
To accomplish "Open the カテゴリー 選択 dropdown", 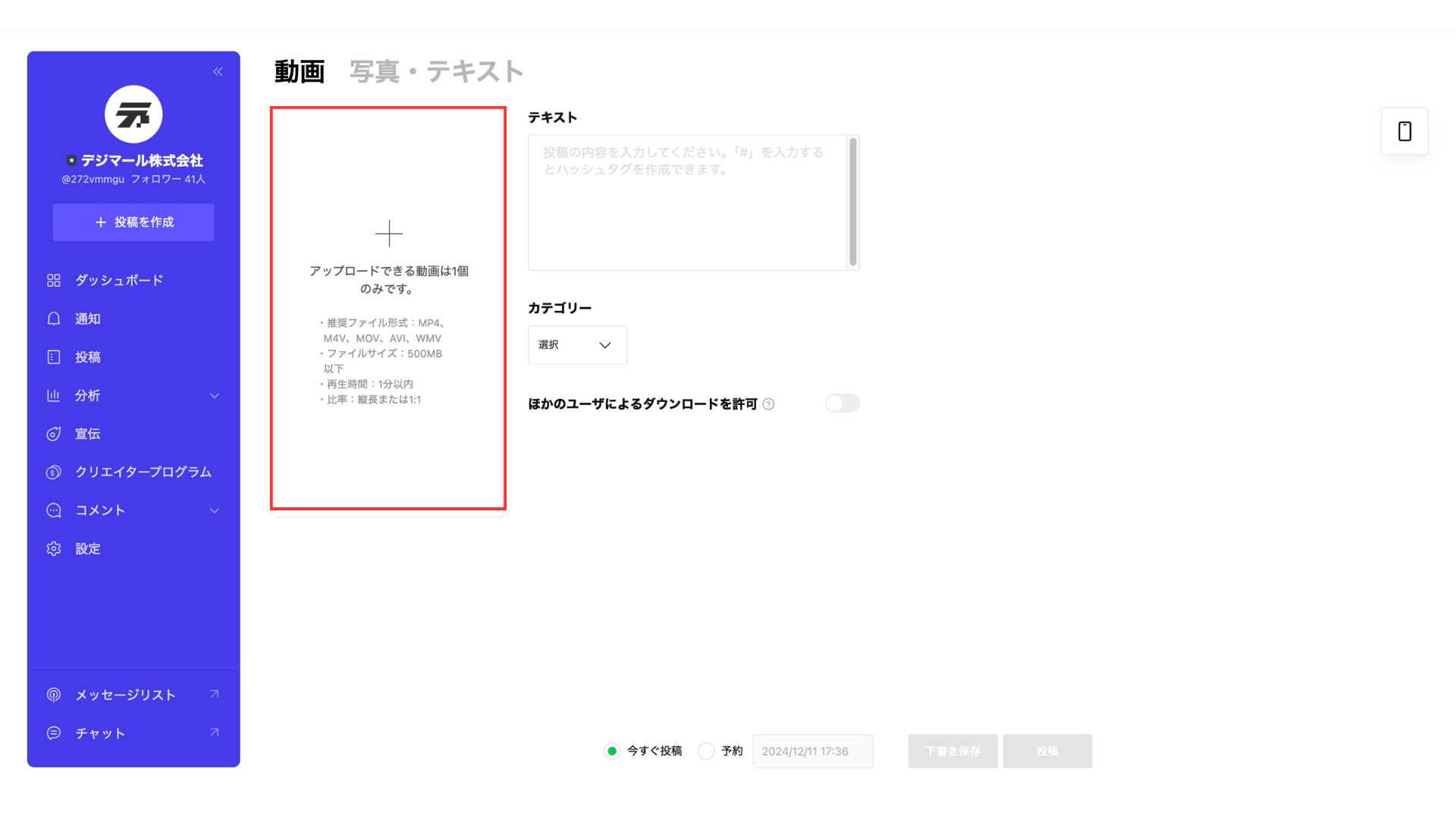I will tap(577, 345).
